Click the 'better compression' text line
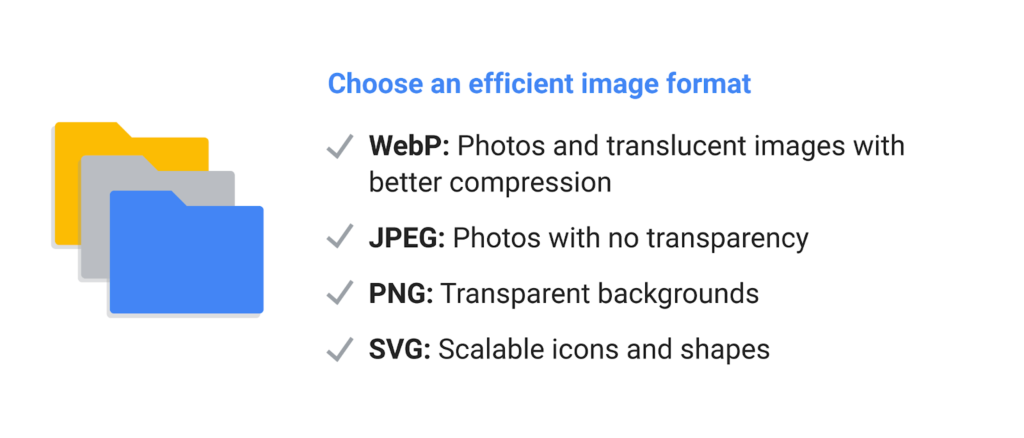The width and height of the screenshot is (1024, 438). coord(490,183)
